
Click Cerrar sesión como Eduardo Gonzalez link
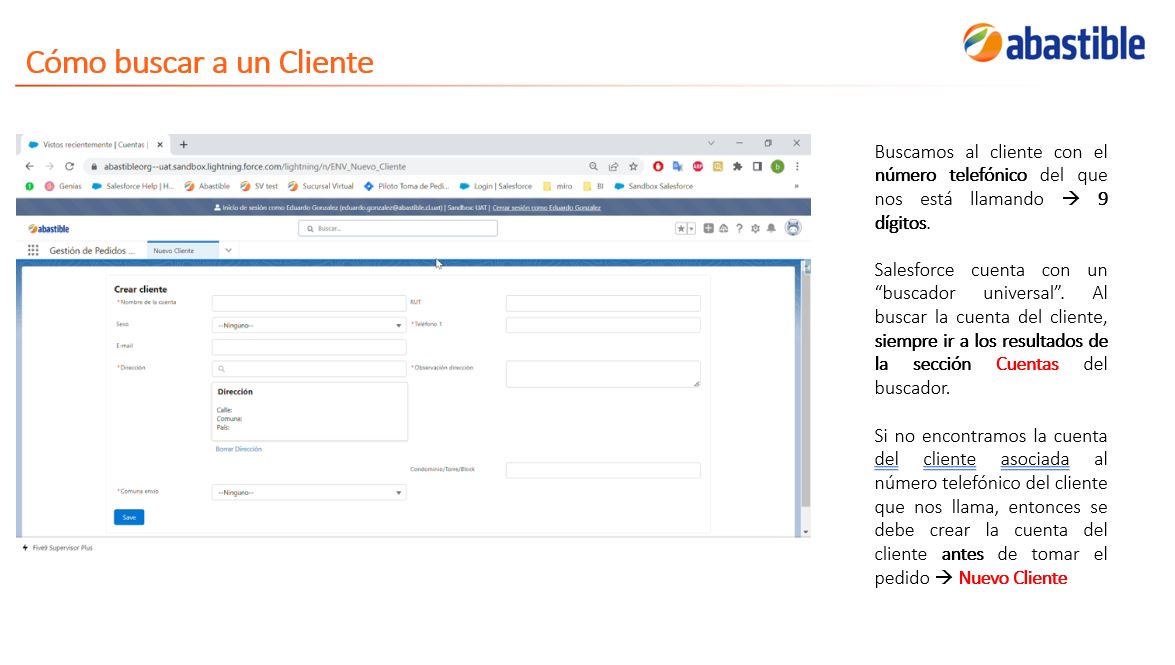546,208
